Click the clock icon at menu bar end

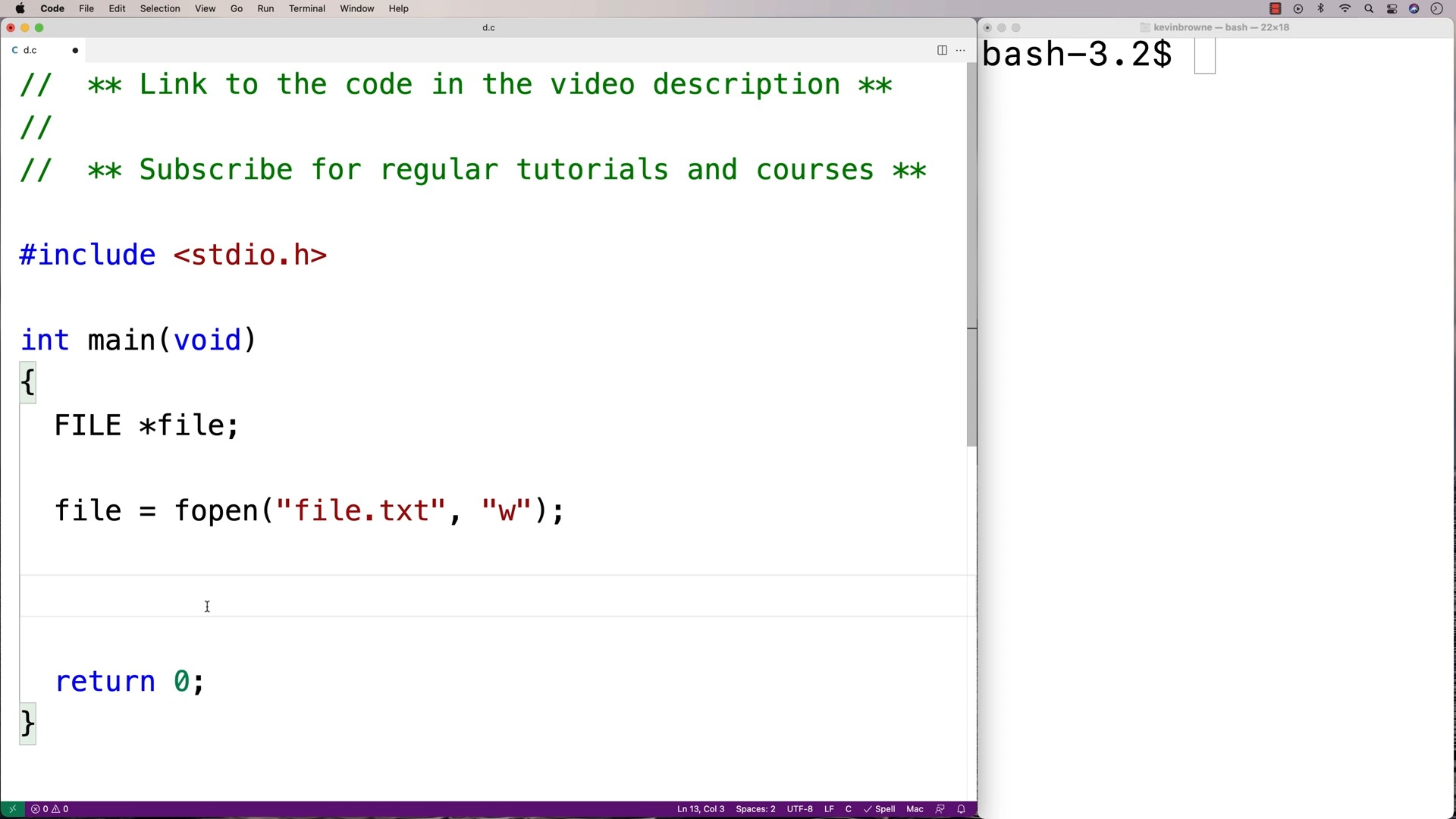(x=1437, y=9)
